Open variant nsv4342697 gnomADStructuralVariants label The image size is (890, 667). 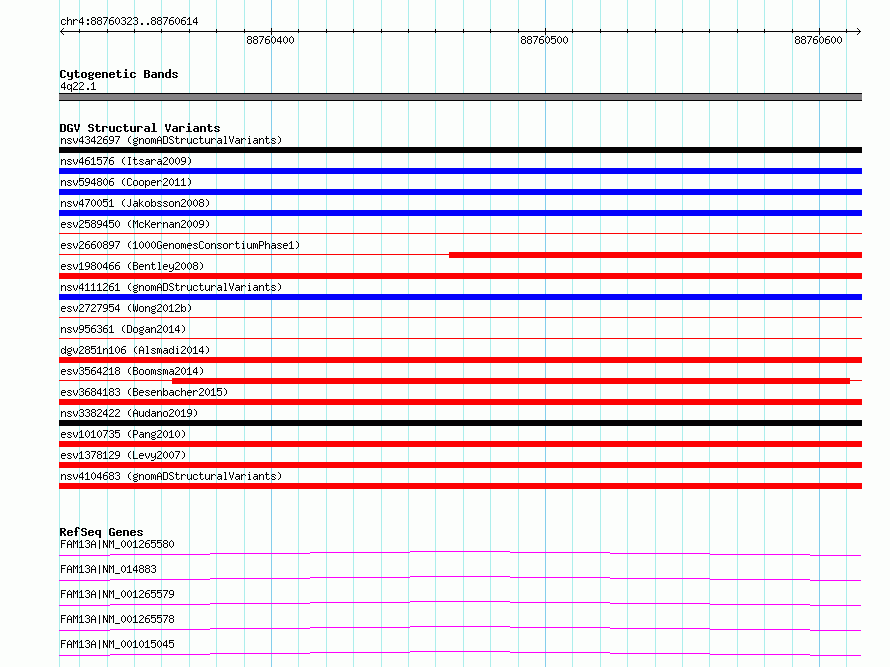(171, 140)
